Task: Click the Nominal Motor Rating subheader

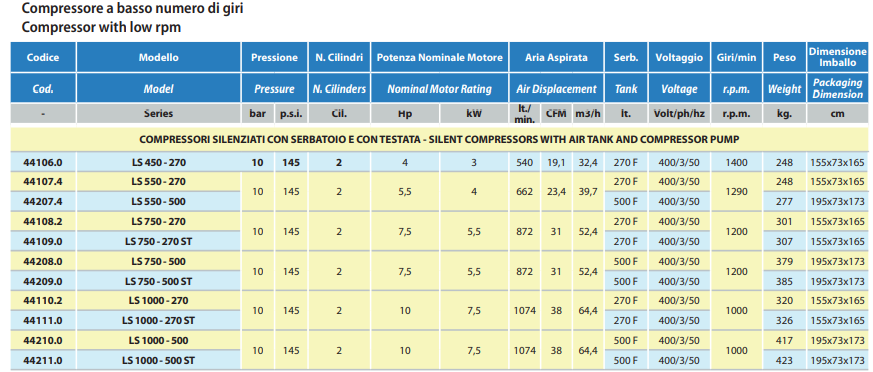Action: click(x=440, y=89)
